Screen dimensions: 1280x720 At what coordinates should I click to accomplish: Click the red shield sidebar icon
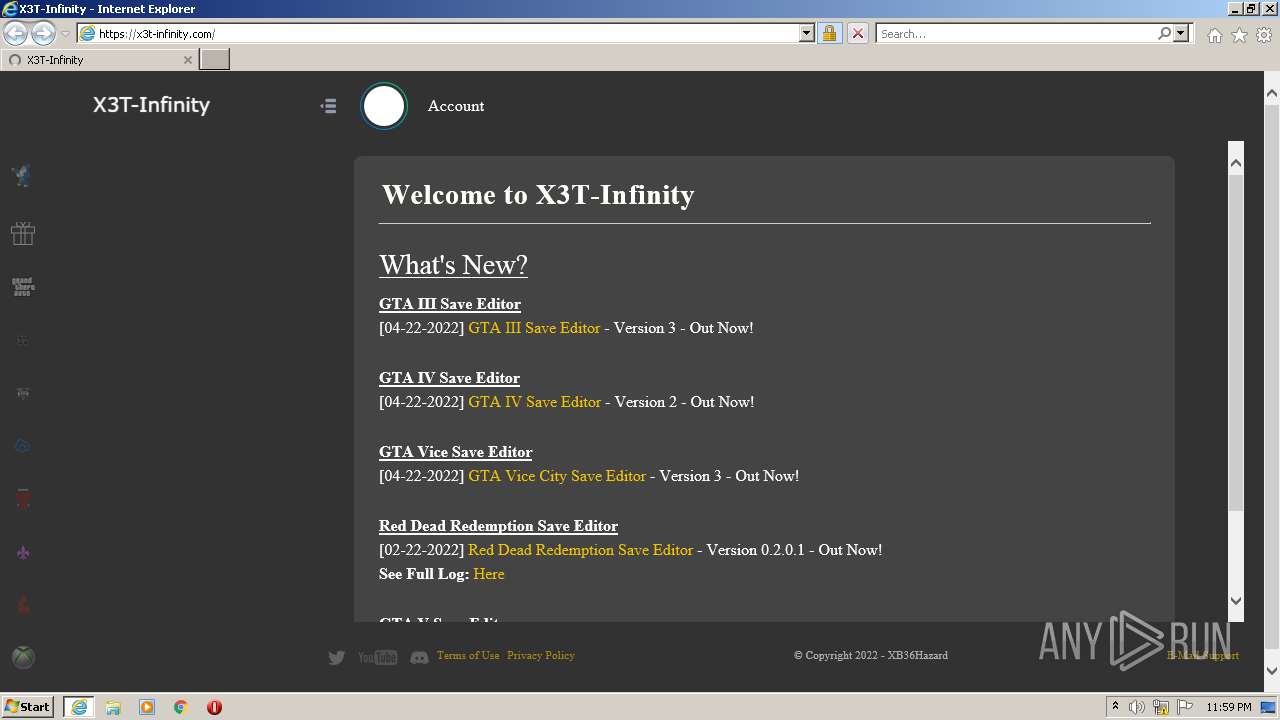pyautogui.click(x=23, y=498)
